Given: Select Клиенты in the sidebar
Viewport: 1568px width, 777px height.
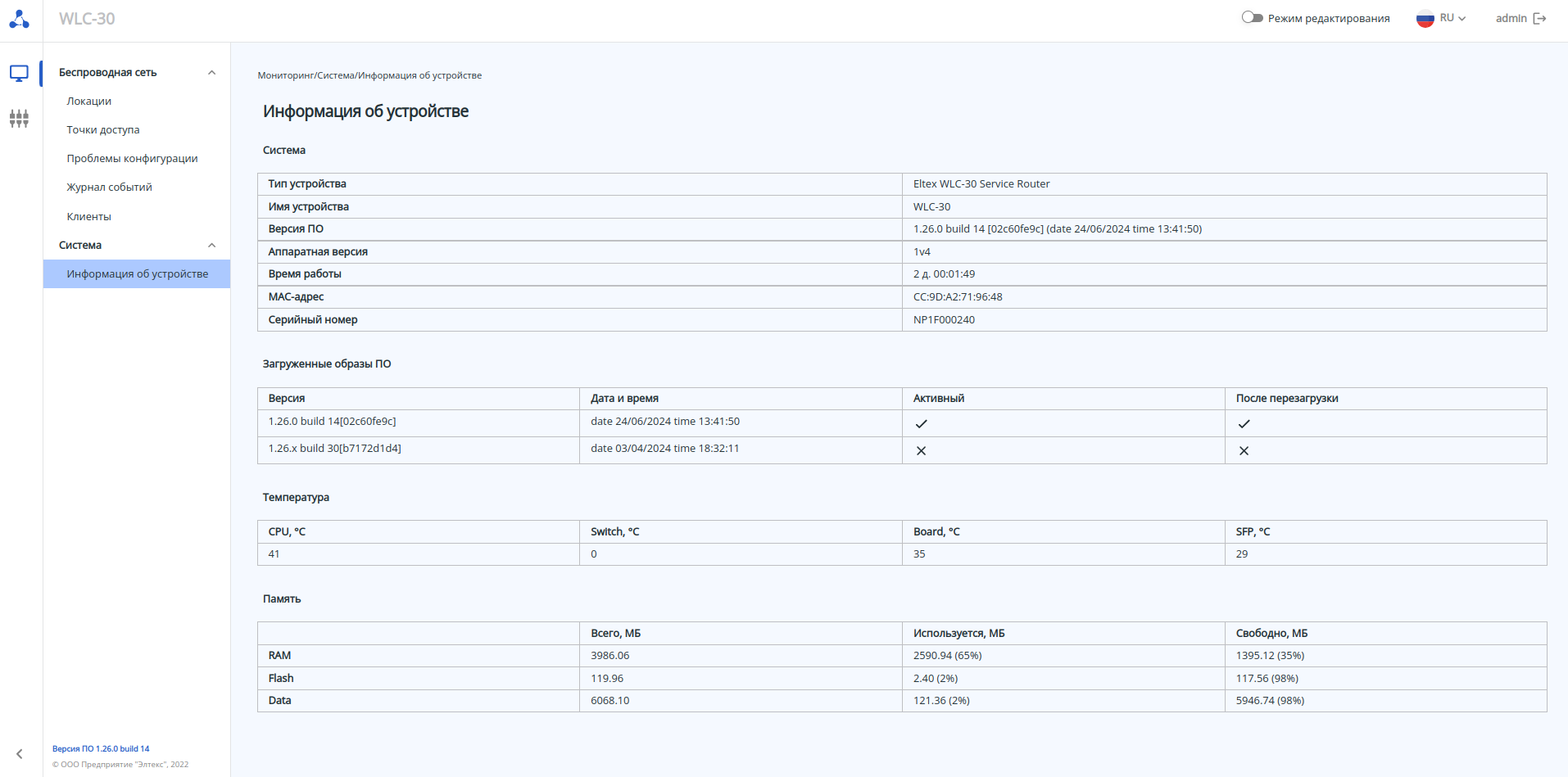Looking at the screenshot, I should tap(89, 217).
